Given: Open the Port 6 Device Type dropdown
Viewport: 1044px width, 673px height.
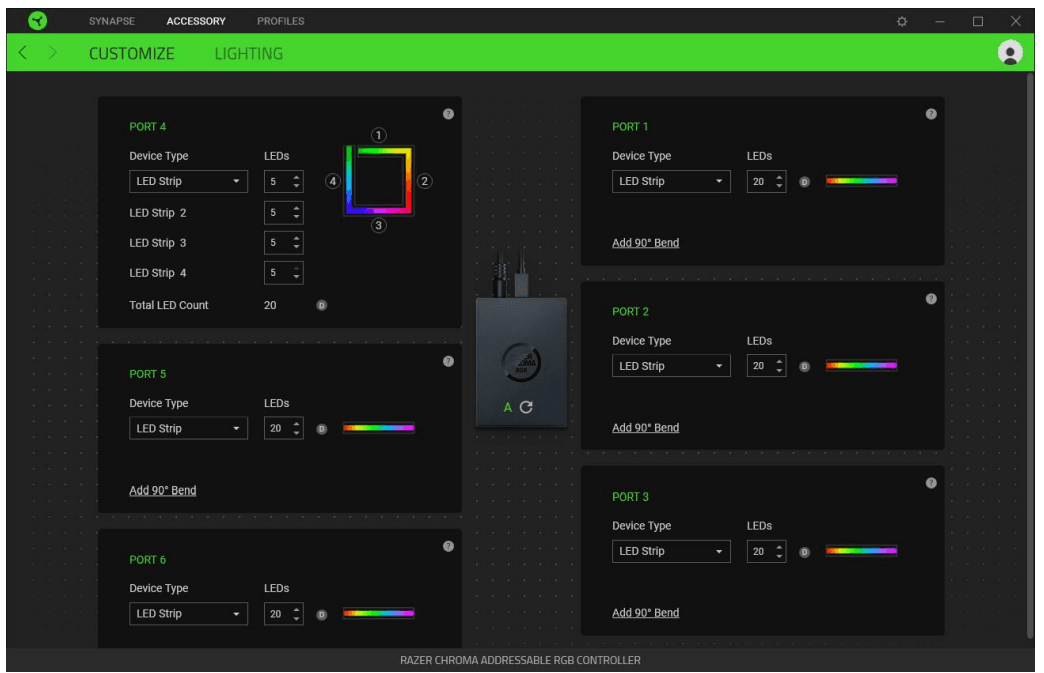Looking at the screenshot, I should tap(188, 613).
